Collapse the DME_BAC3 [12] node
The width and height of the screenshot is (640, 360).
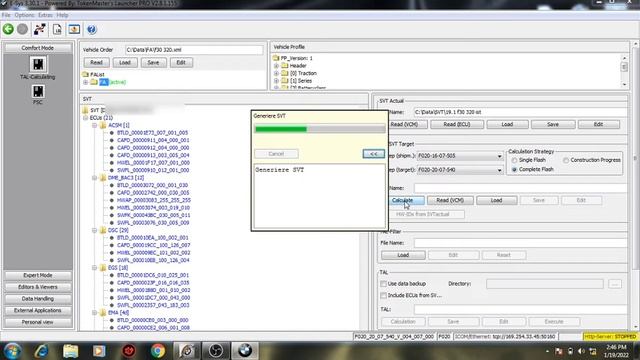[x=95, y=178]
